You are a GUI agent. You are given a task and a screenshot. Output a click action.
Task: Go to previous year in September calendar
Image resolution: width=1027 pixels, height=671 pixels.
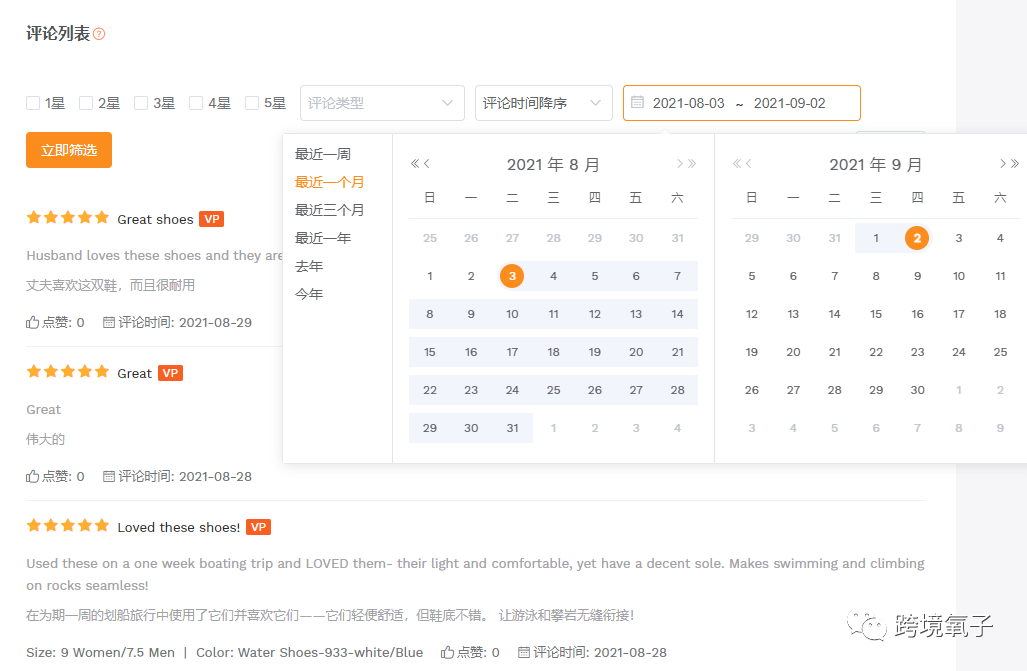[736, 164]
